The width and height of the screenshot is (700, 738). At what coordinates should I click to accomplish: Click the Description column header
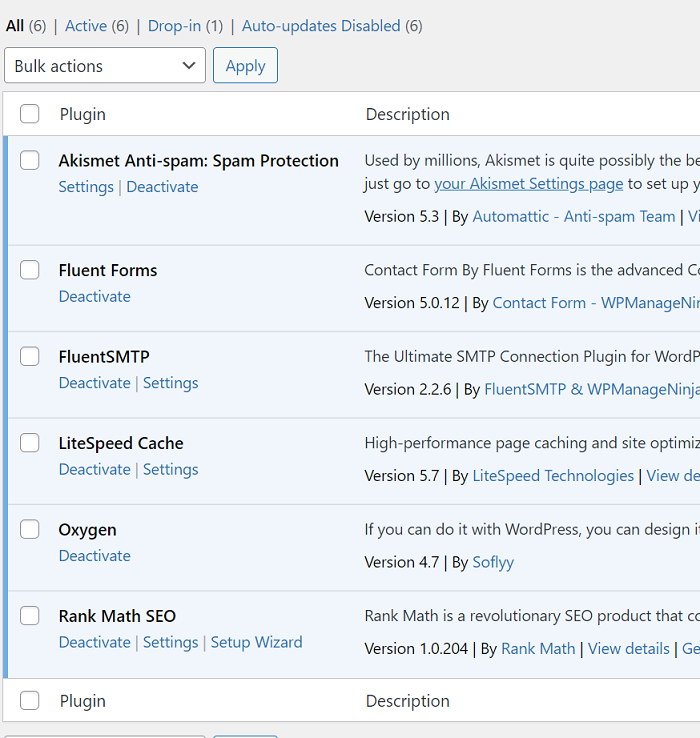click(x=408, y=114)
